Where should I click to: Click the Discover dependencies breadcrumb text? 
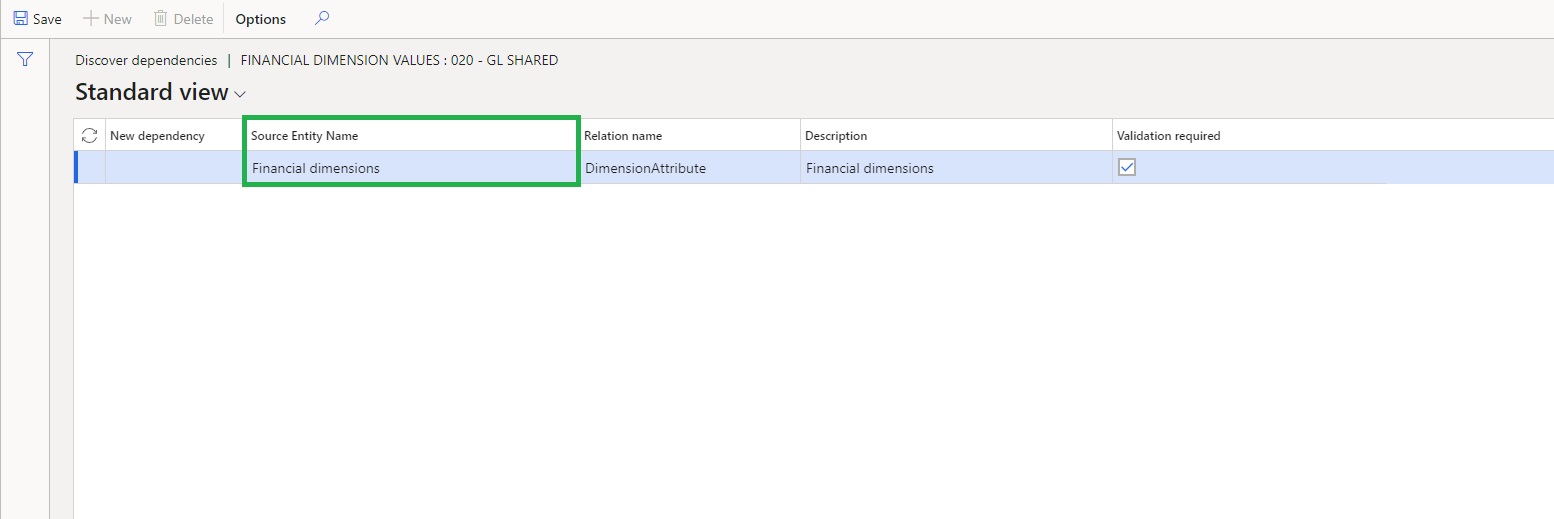tap(146, 60)
